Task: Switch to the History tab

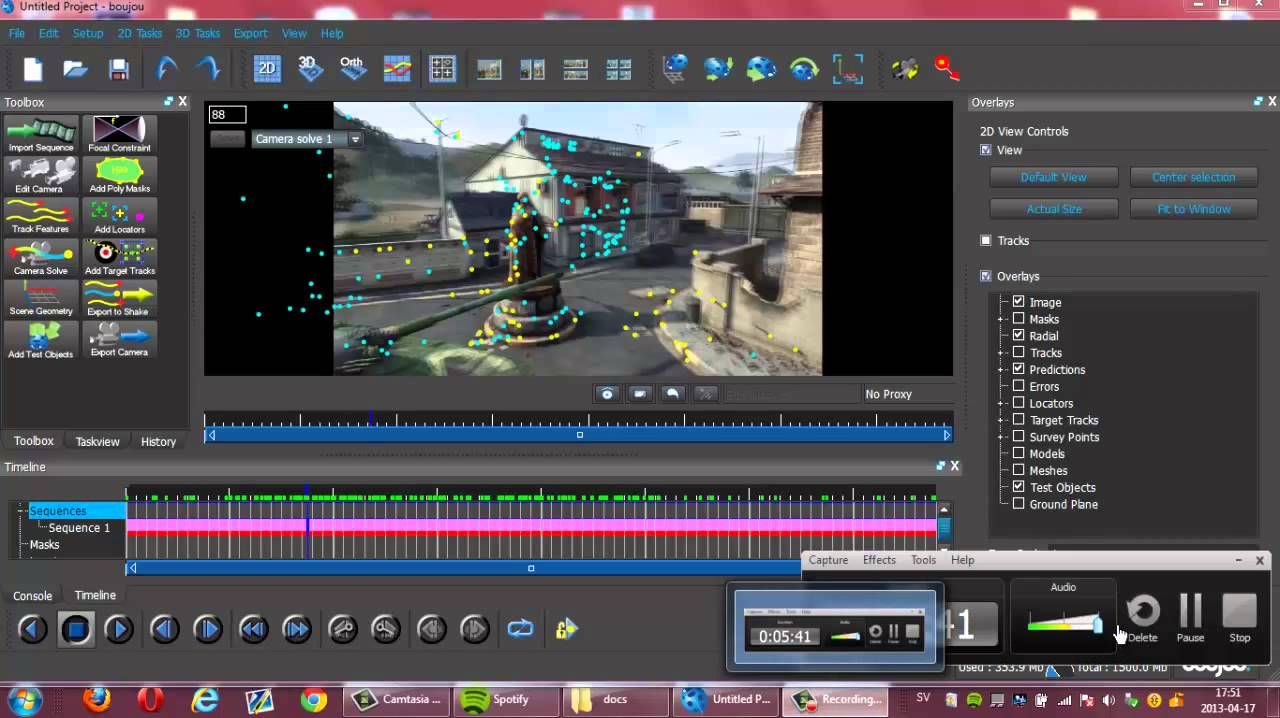Action: click(158, 441)
